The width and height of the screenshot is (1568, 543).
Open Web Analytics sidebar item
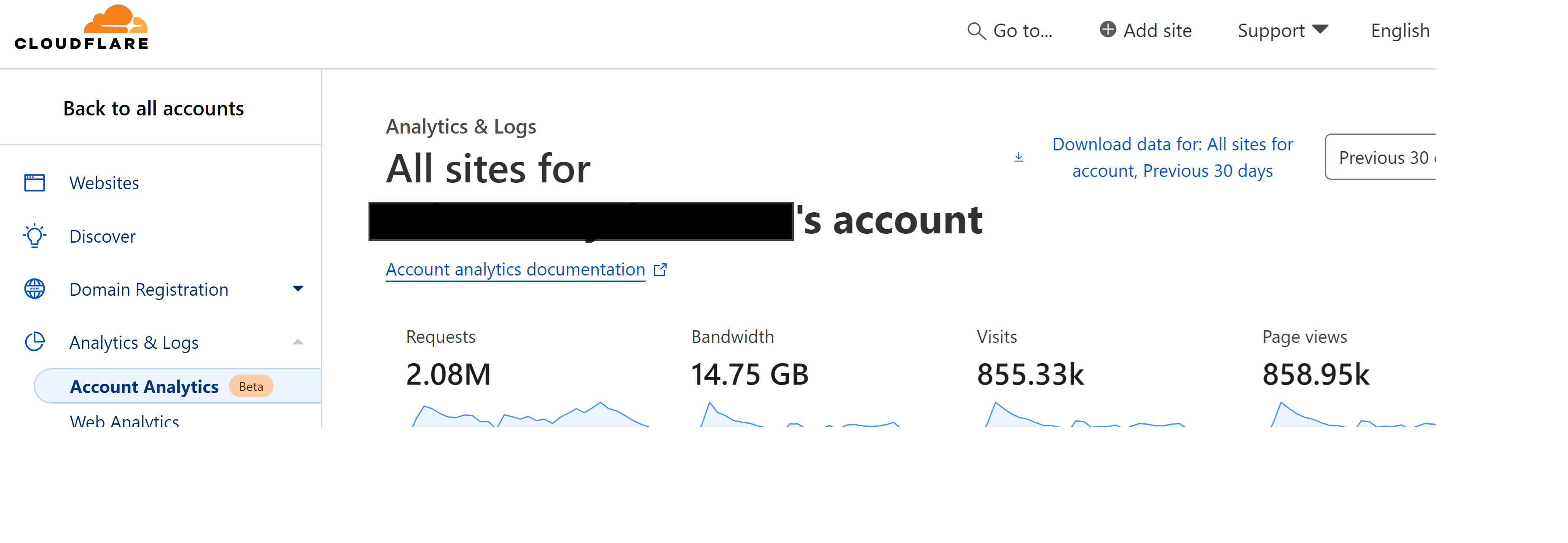click(124, 420)
